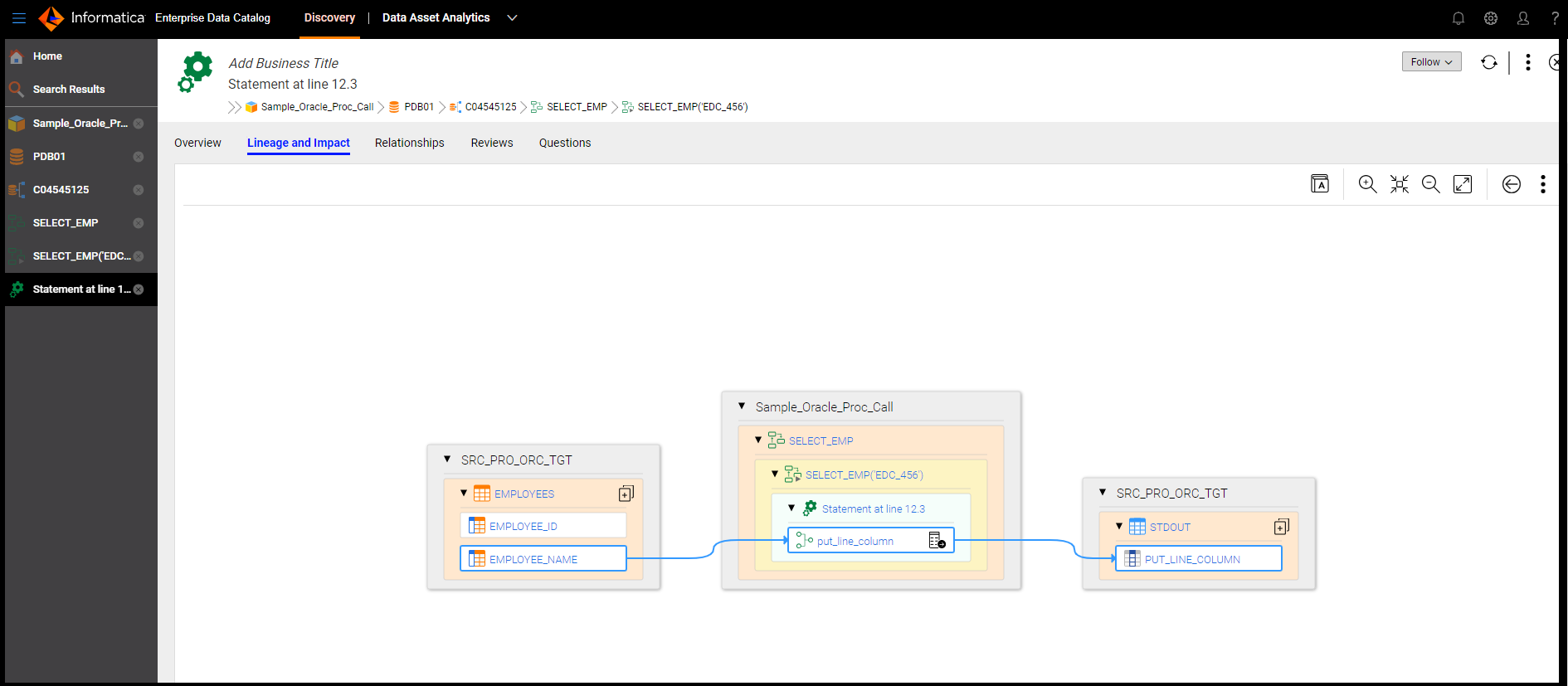The image size is (1568, 686).
Task: Collapse the SELECT_EMP('EDC_456') node
Action: [x=775, y=474]
